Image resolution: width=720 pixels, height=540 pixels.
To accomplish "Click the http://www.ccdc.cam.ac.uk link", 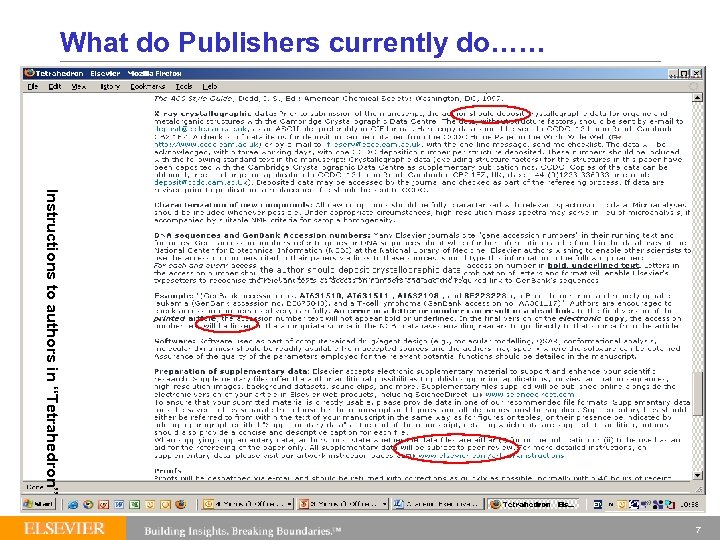I will pyautogui.click(x=208, y=144).
